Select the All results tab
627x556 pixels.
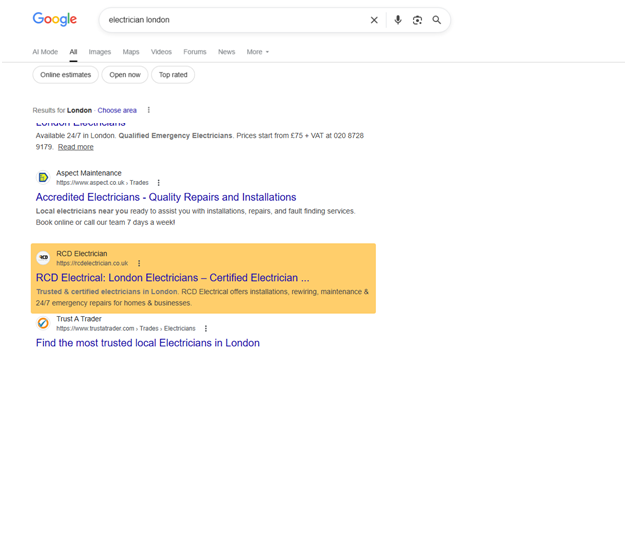[73, 52]
